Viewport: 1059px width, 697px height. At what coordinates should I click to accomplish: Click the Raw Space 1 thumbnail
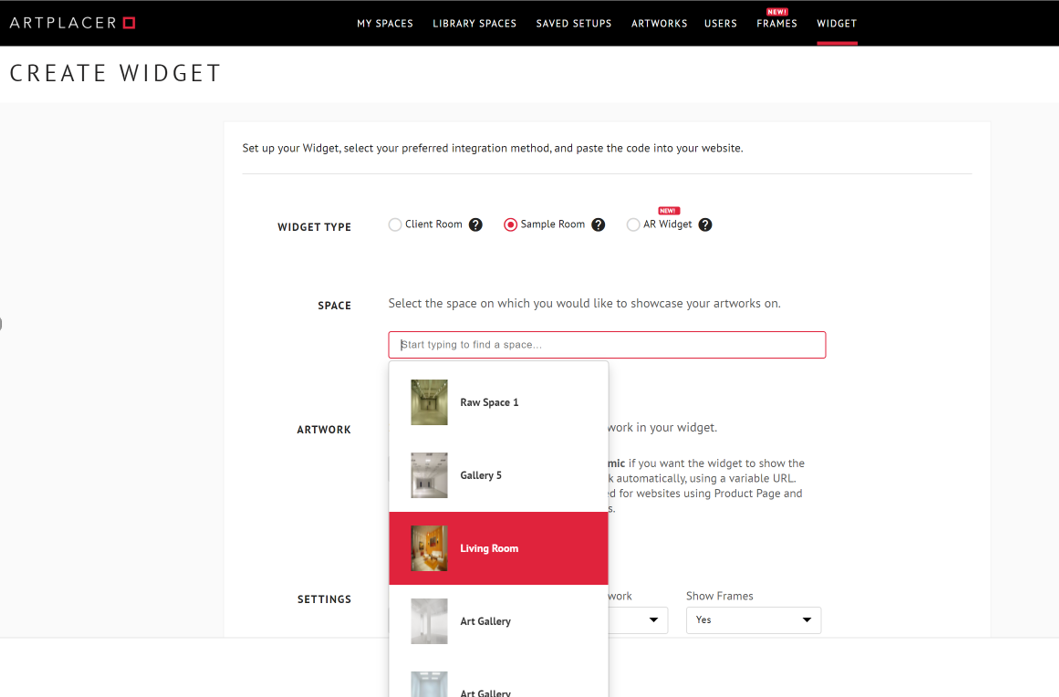[x=429, y=403]
